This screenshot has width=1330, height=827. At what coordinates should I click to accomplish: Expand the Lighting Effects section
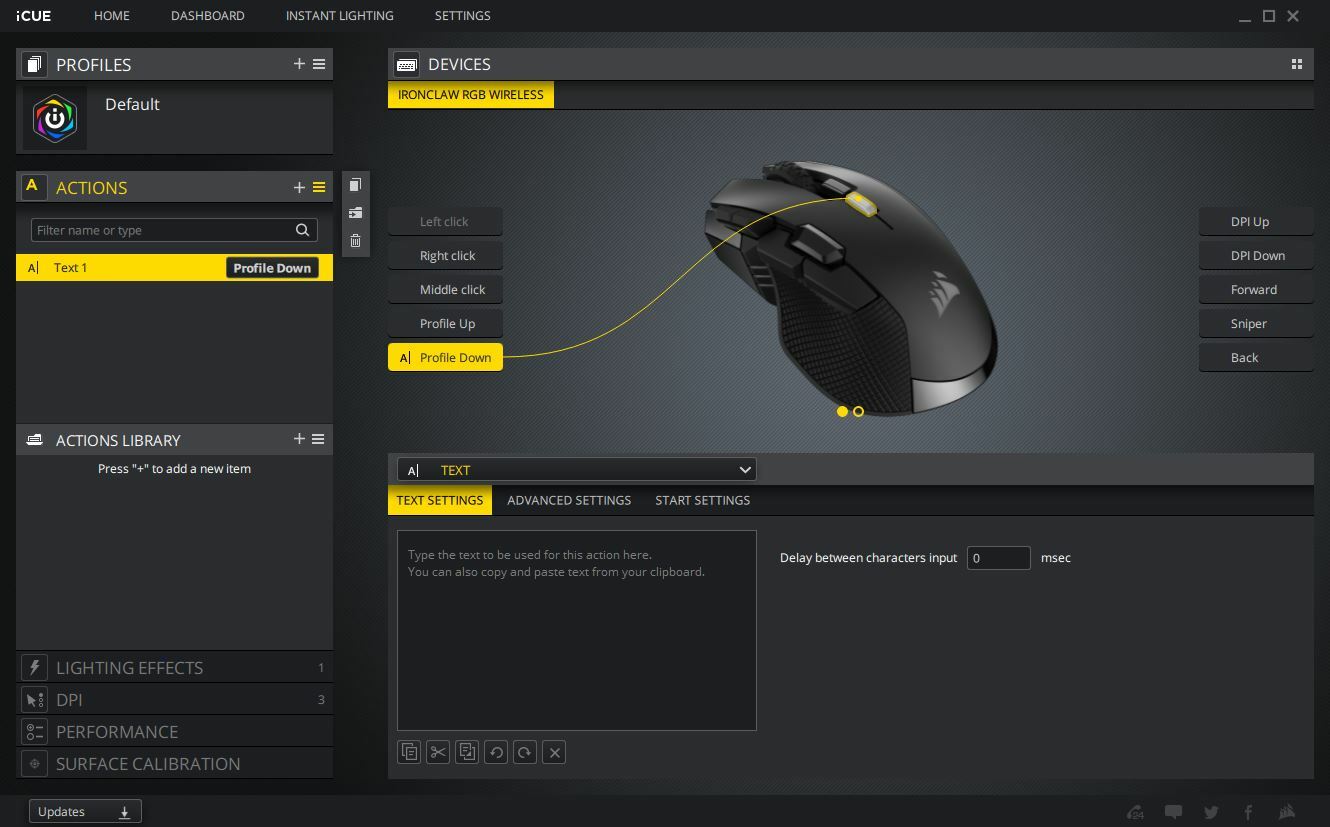(x=175, y=667)
